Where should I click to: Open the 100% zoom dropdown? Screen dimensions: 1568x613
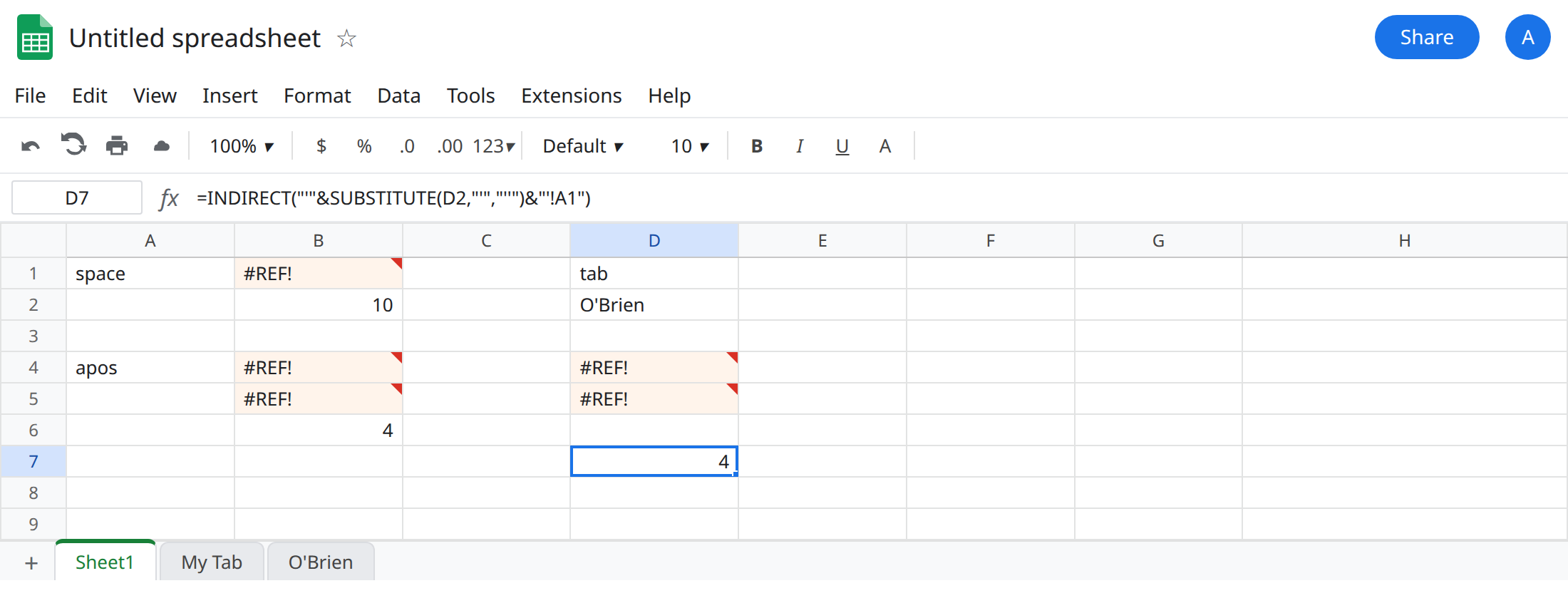(242, 146)
